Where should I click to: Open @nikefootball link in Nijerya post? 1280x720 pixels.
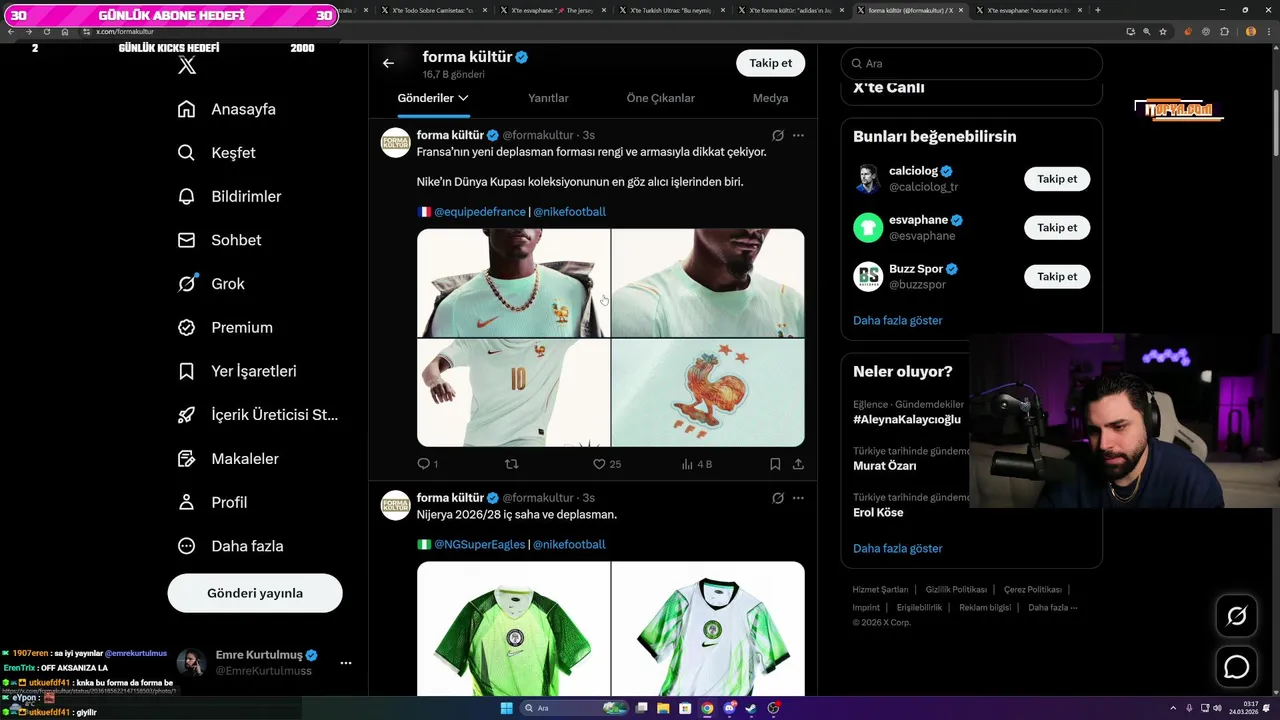click(x=569, y=545)
